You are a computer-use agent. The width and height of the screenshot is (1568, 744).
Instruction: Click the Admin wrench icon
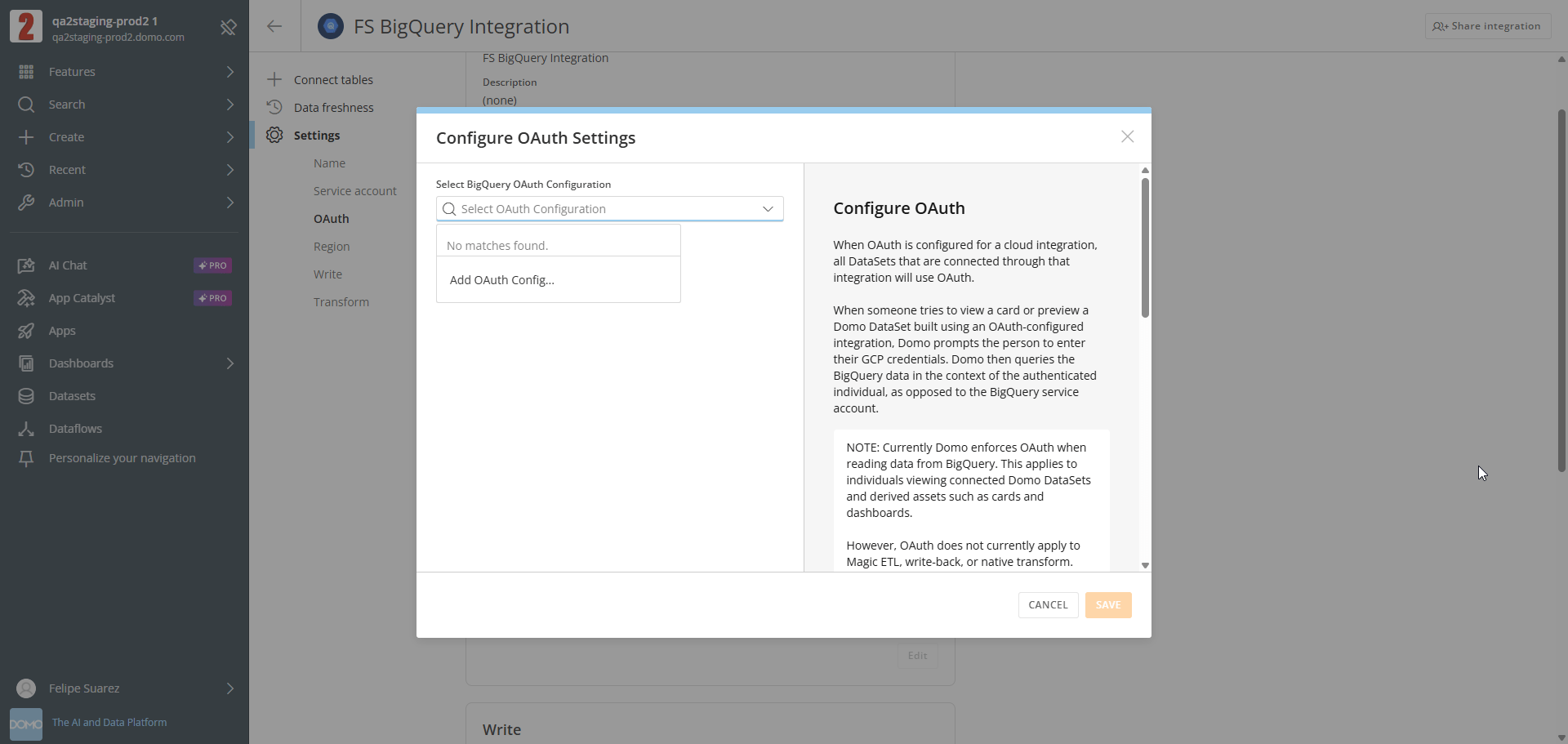coord(26,203)
